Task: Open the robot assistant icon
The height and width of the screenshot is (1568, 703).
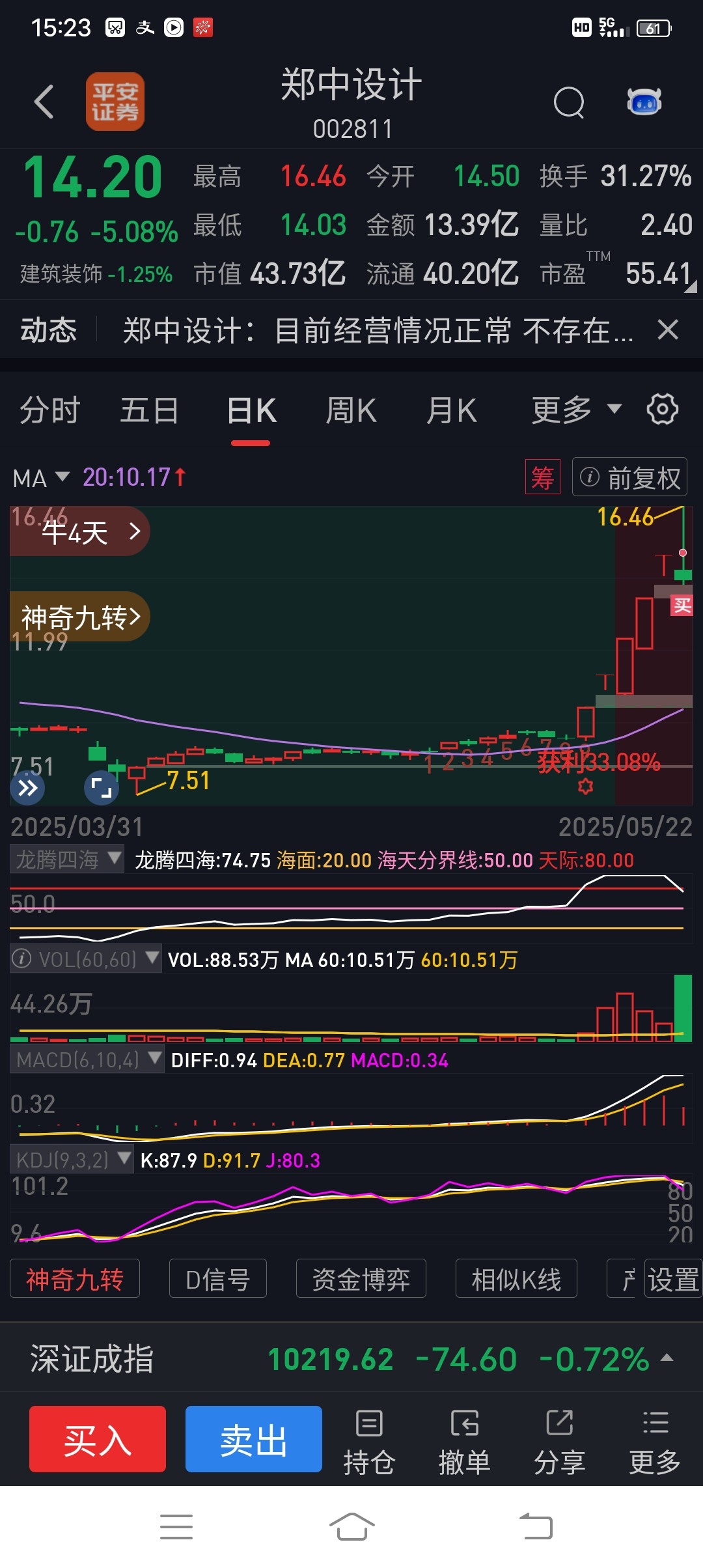Action: pyautogui.click(x=644, y=102)
